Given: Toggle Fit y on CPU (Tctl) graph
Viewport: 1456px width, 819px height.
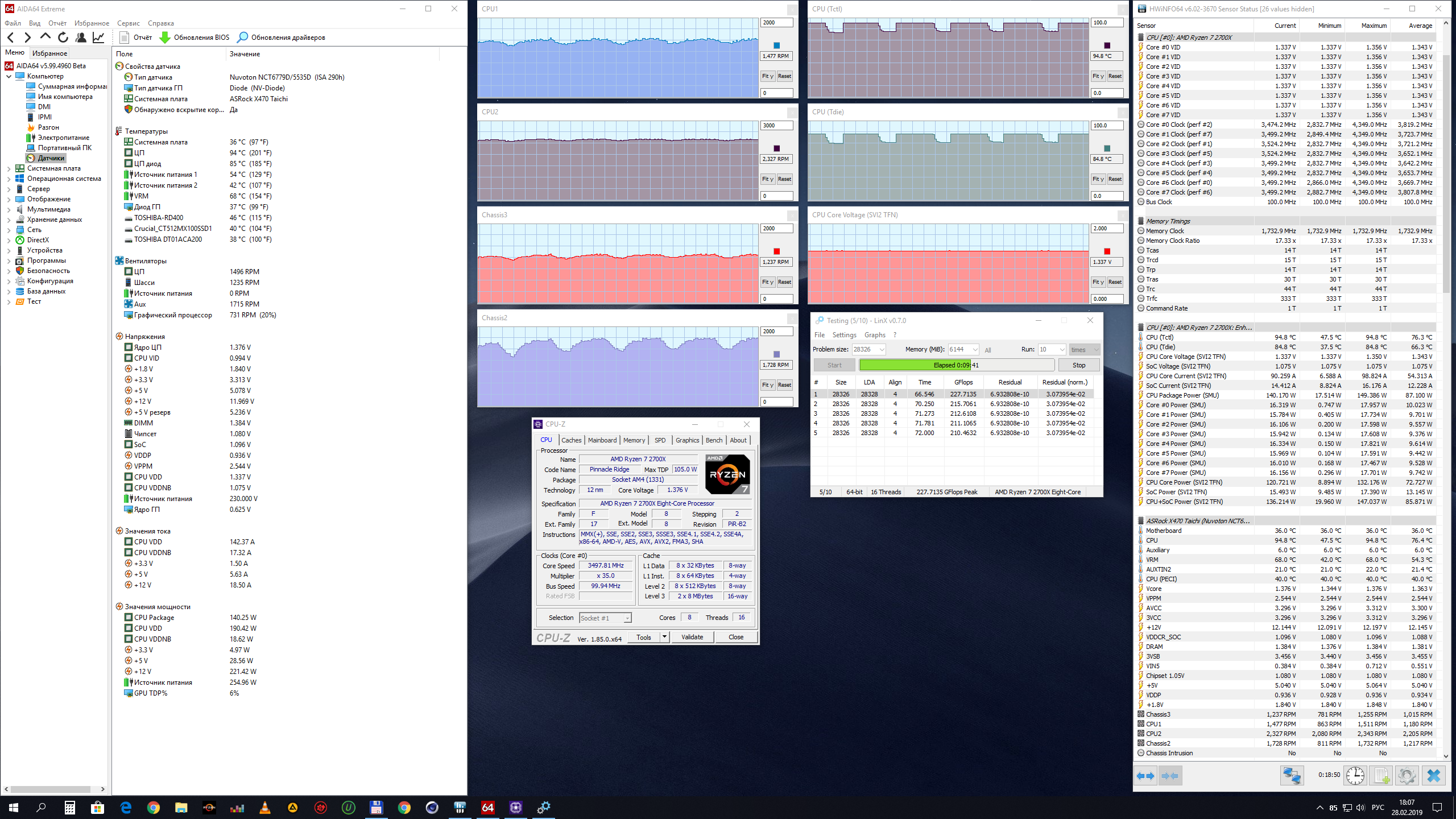Looking at the screenshot, I should tap(1098, 76).
